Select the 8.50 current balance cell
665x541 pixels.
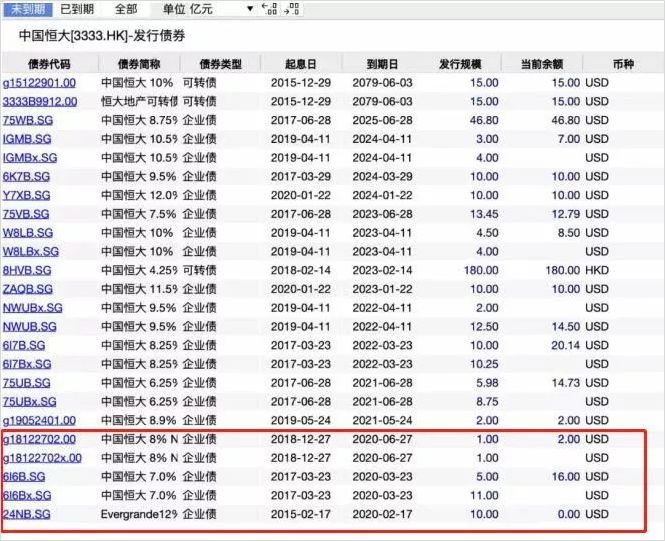(x=569, y=233)
